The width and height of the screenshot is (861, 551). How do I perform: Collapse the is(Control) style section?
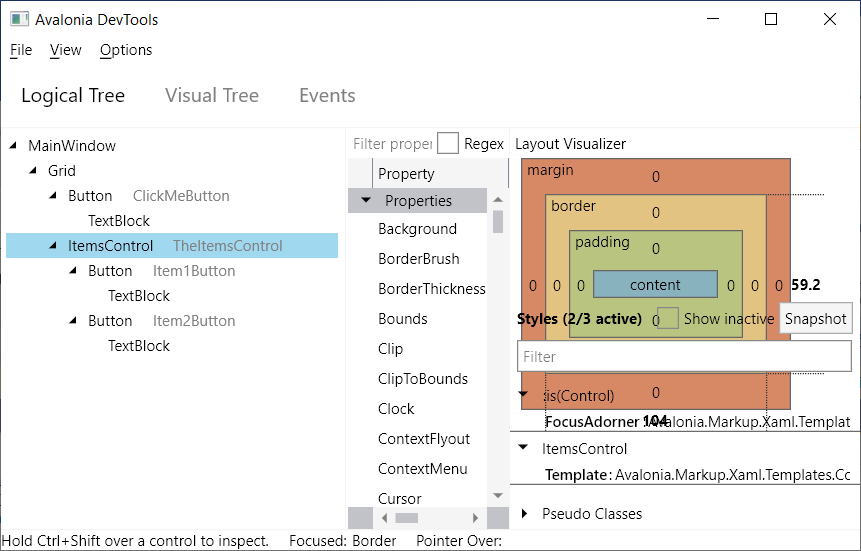(x=523, y=394)
